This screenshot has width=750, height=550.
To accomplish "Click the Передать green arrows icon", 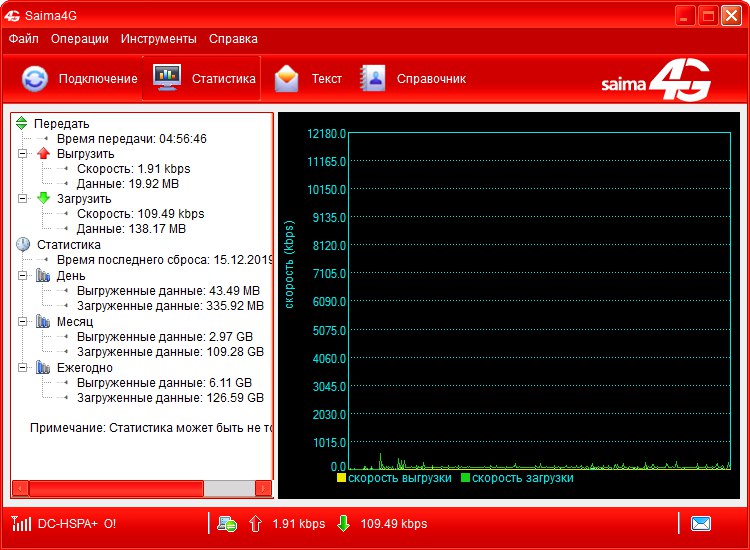I will [x=22, y=123].
